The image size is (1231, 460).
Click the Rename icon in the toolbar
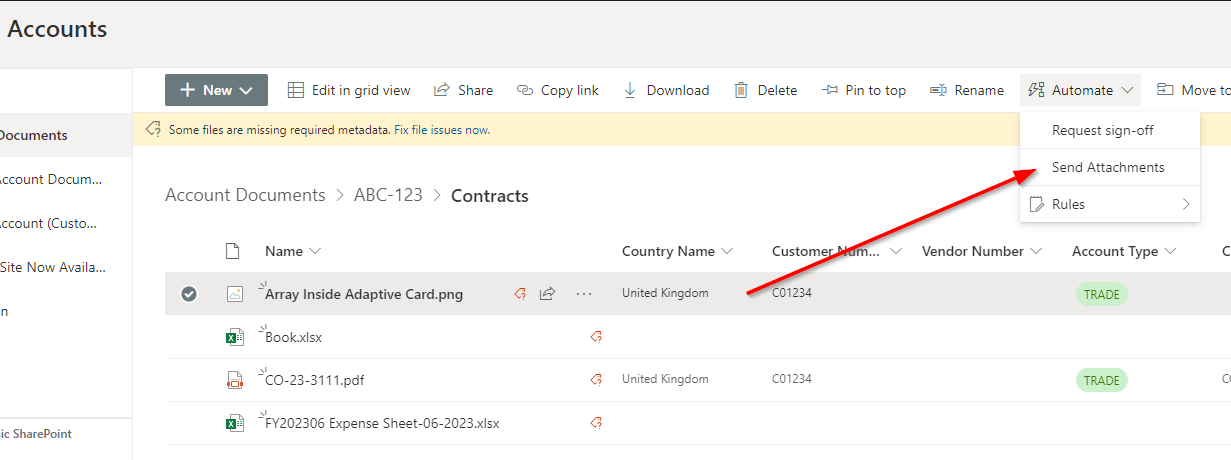pos(938,90)
